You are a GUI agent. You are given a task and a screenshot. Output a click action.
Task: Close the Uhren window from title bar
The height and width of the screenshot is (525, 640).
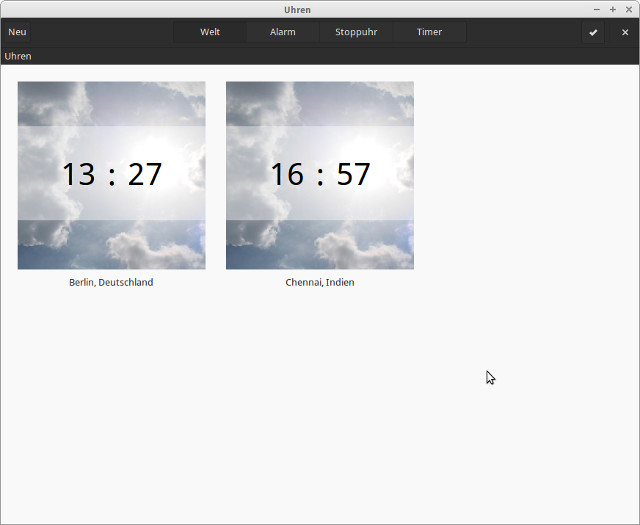click(628, 9)
